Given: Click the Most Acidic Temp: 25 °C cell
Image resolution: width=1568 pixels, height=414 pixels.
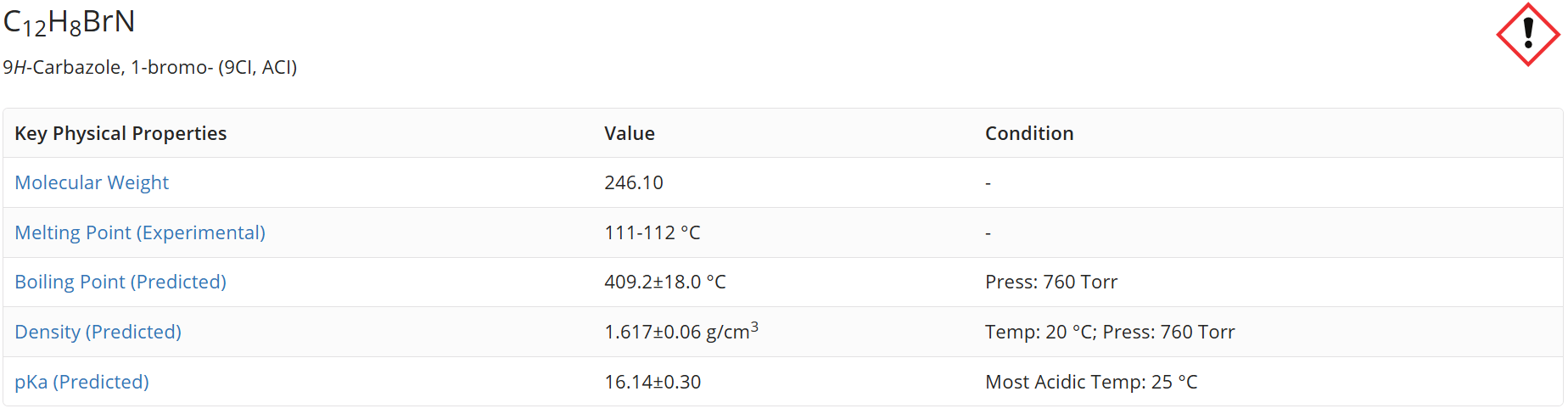Looking at the screenshot, I should tap(1091, 382).
